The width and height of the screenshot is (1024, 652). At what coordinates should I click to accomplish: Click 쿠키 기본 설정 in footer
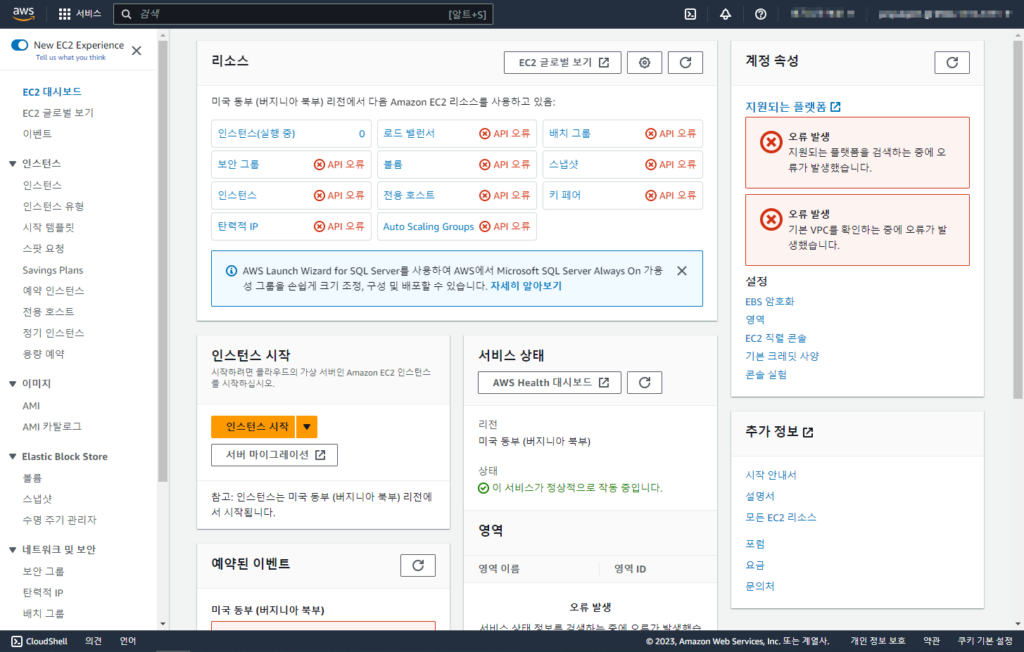(985, 642)
